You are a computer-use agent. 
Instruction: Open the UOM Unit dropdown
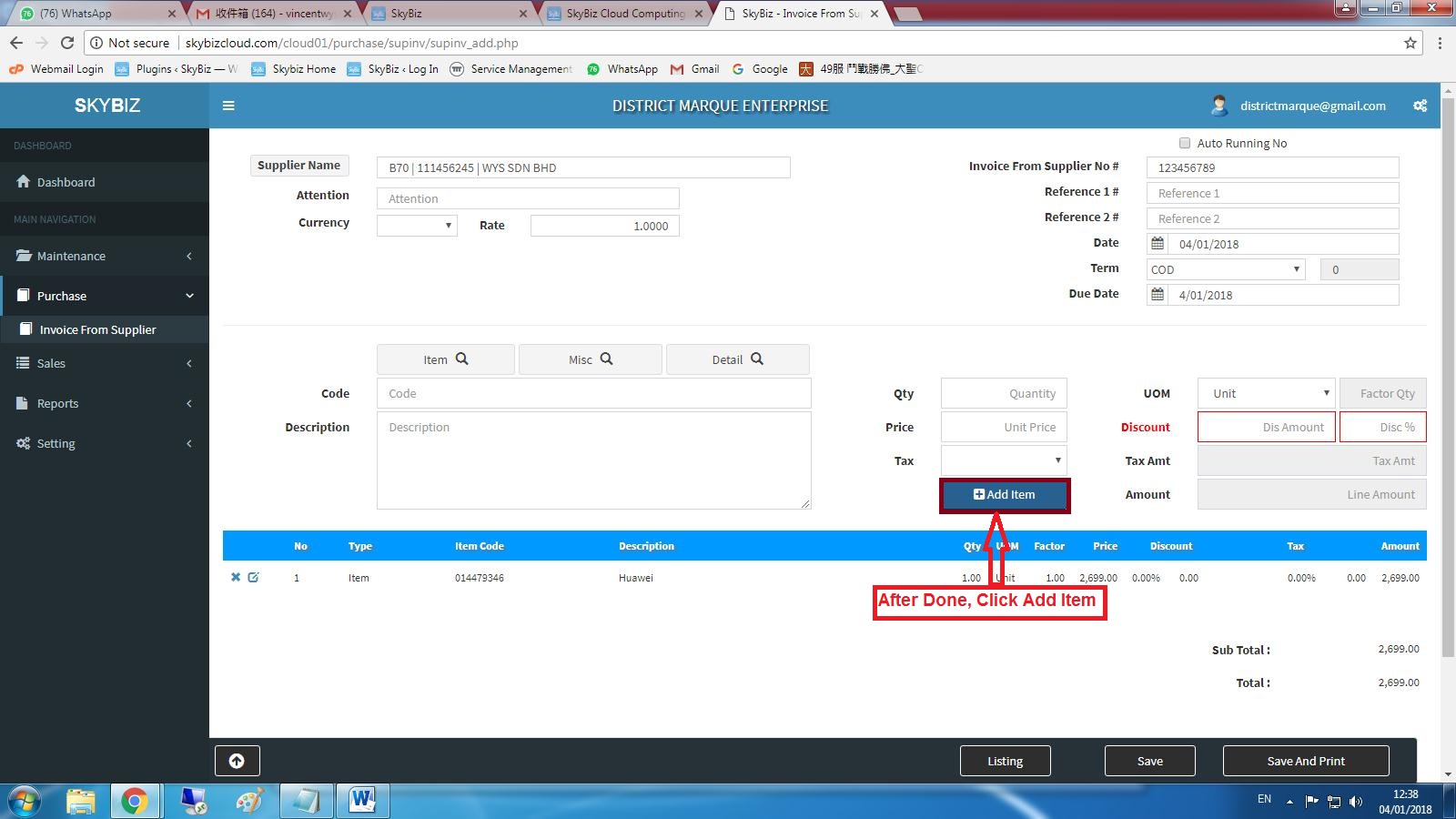click(x=1266, y=393)
